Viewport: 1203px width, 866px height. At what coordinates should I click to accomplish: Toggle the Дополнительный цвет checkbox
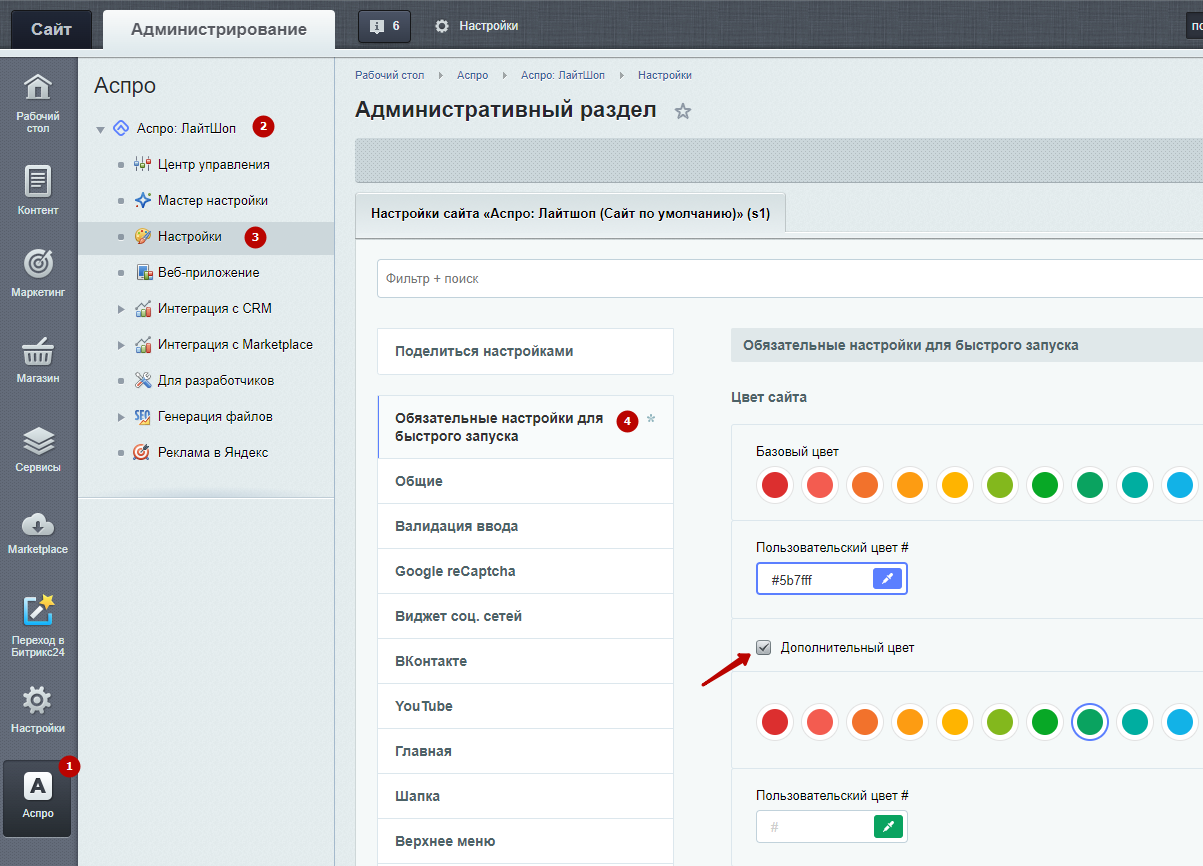click(764, 647)
